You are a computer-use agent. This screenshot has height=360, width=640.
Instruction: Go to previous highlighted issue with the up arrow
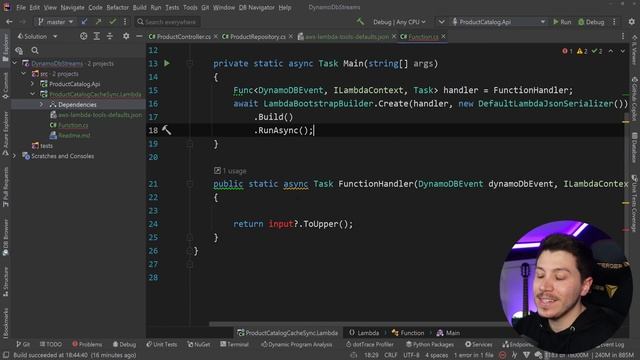pos(611,51)
